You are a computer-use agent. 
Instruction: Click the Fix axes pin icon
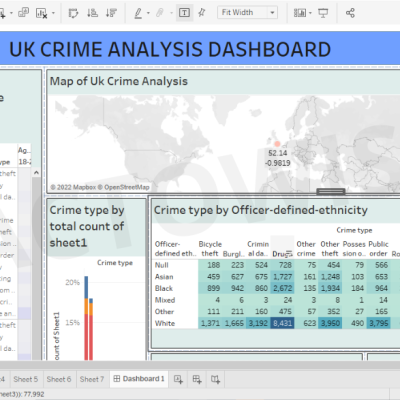202,13
